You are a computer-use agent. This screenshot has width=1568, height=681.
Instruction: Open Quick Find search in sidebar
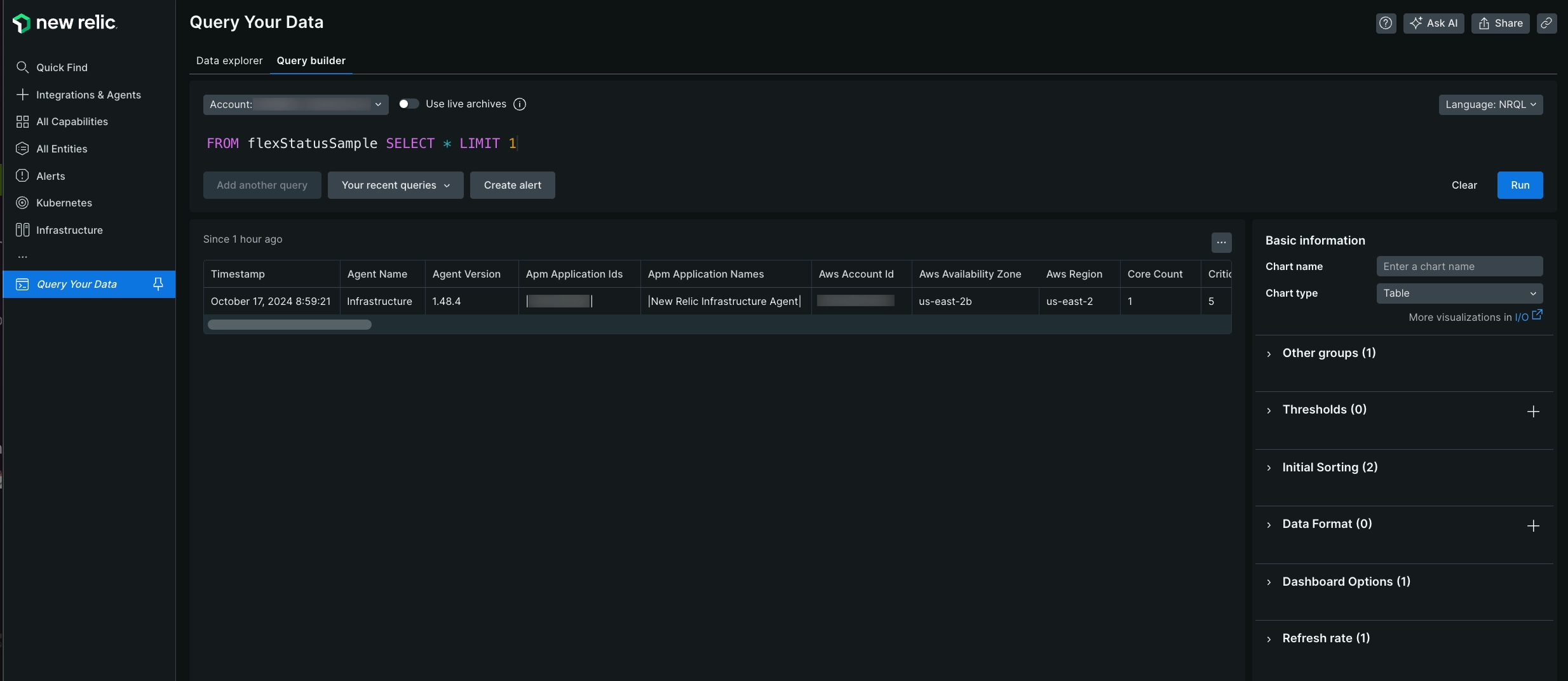[62, 67]
